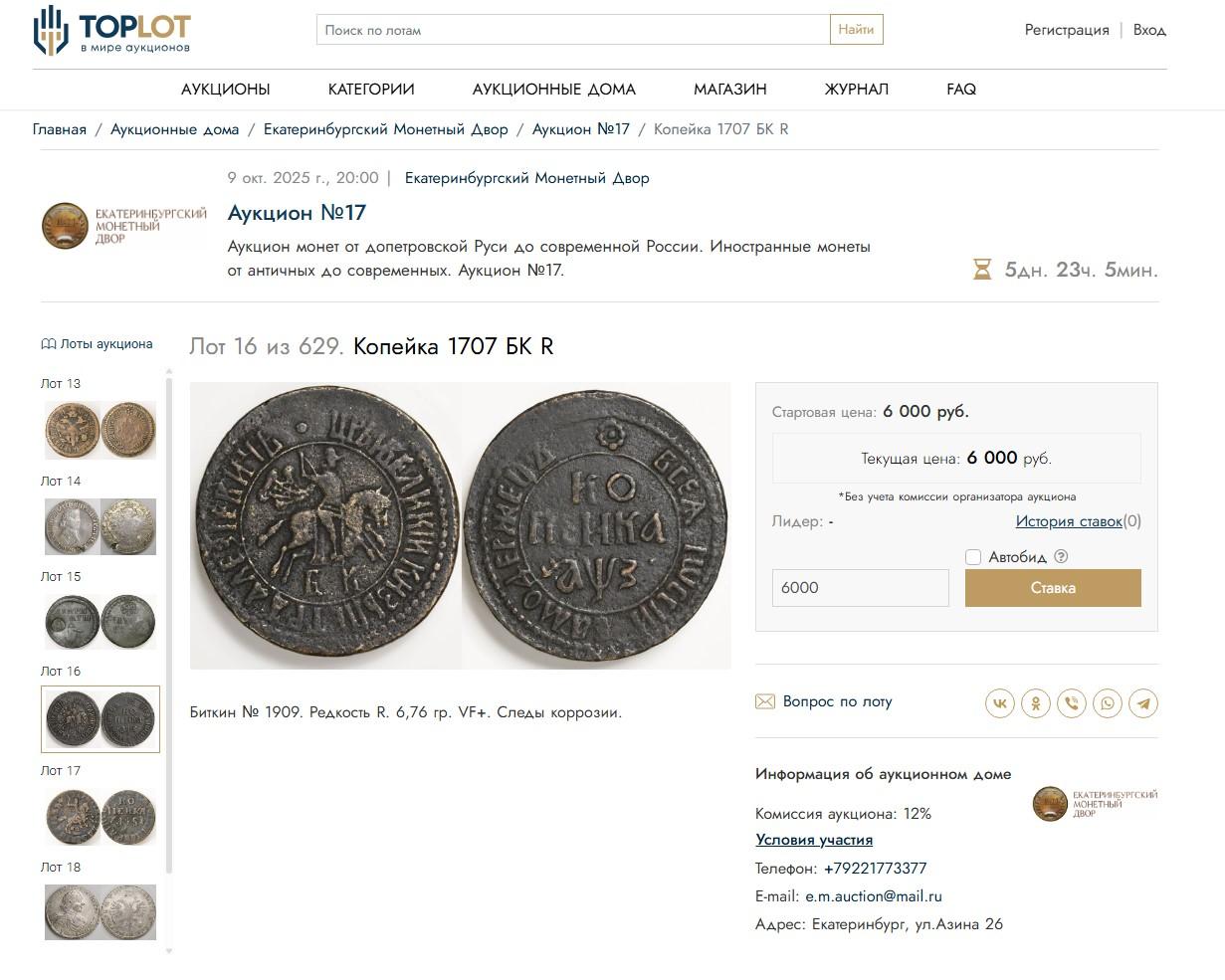Send the lot via Telegram icon

point(1143,703)
